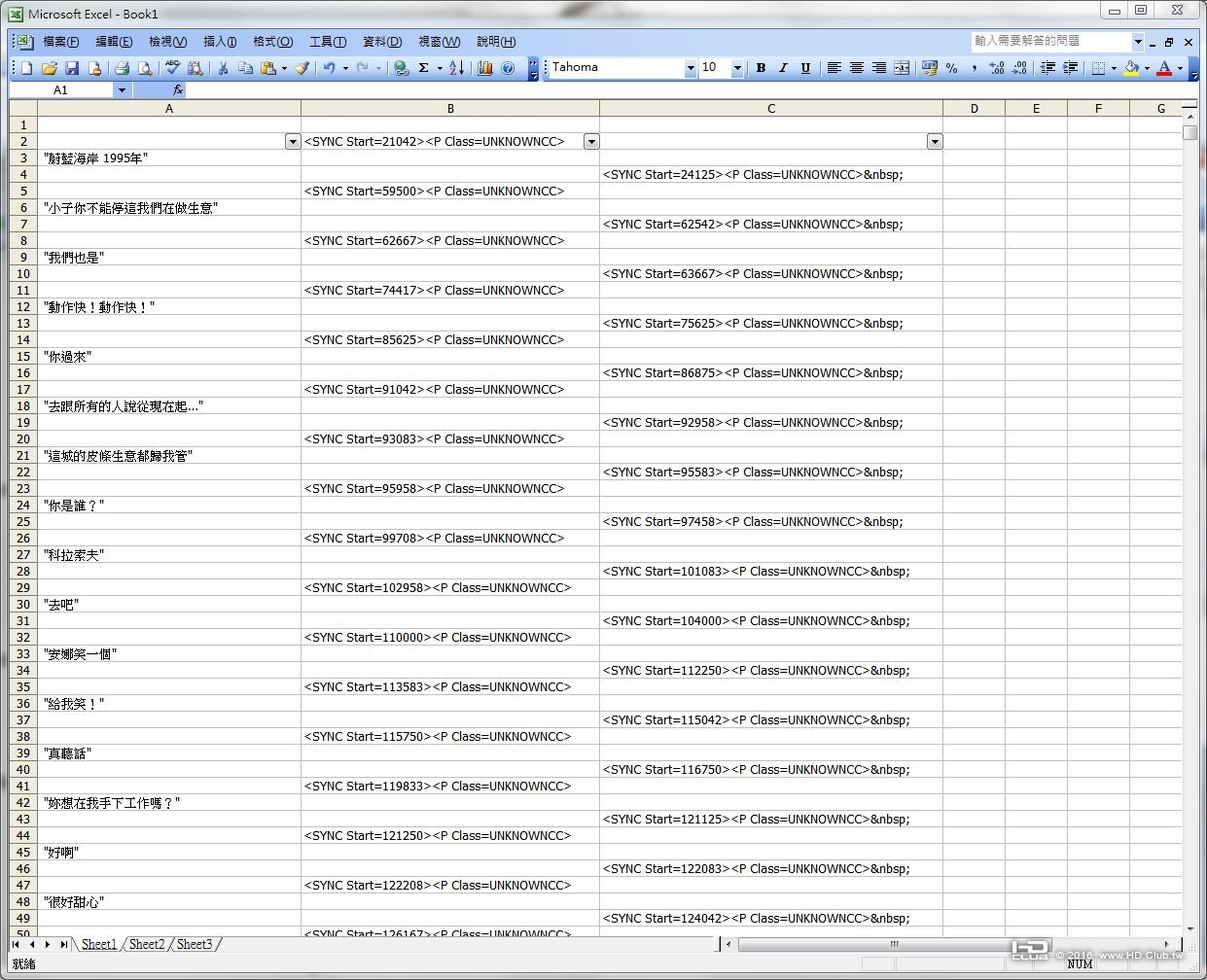Apply the red Font Color swatch
This screenshot has height=980, width=1207.
tap(1164, 68)
